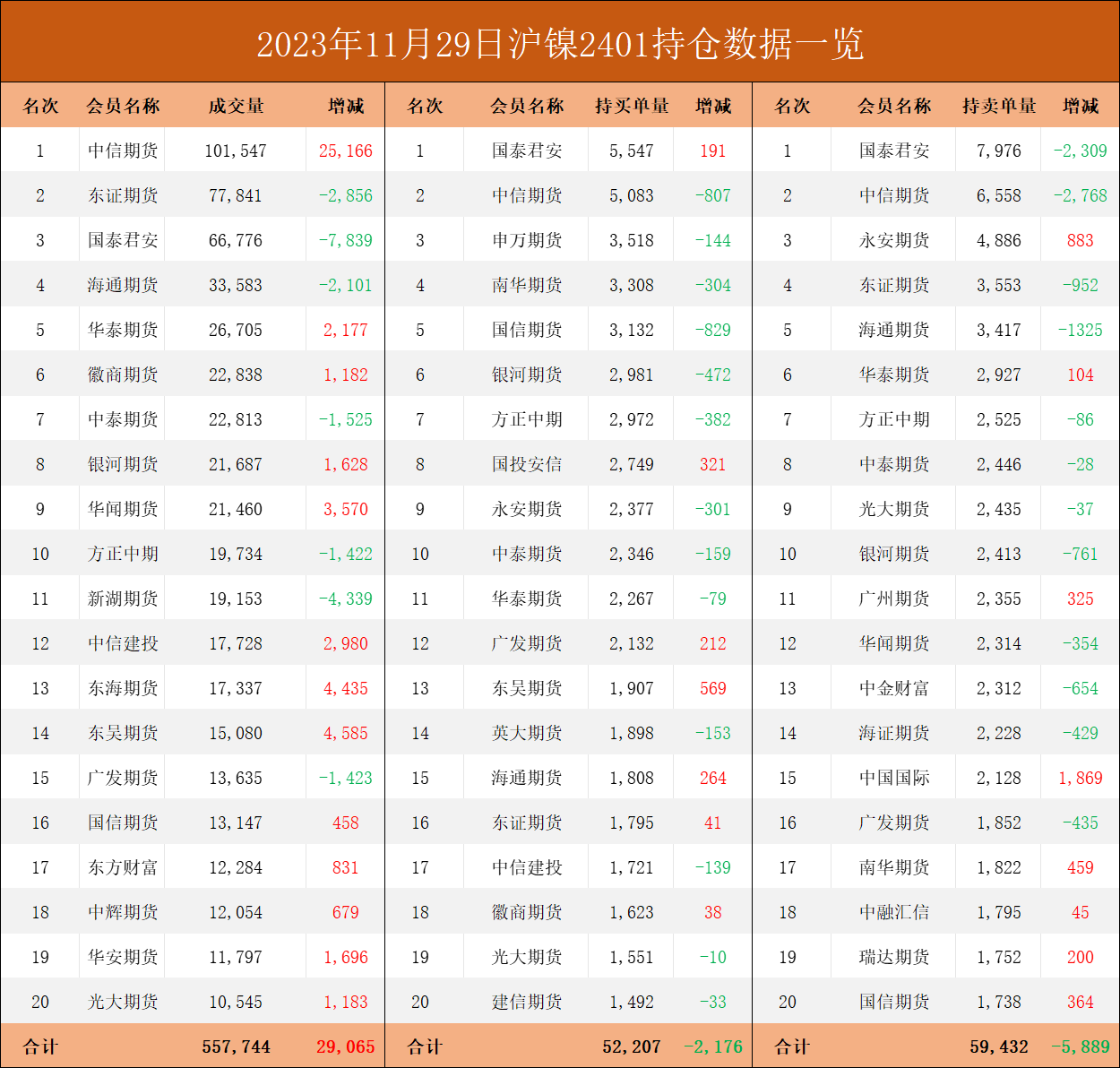This screenshot has height=1068, width=1120.
Task: Click long position value 5,547
Action: 632,151
